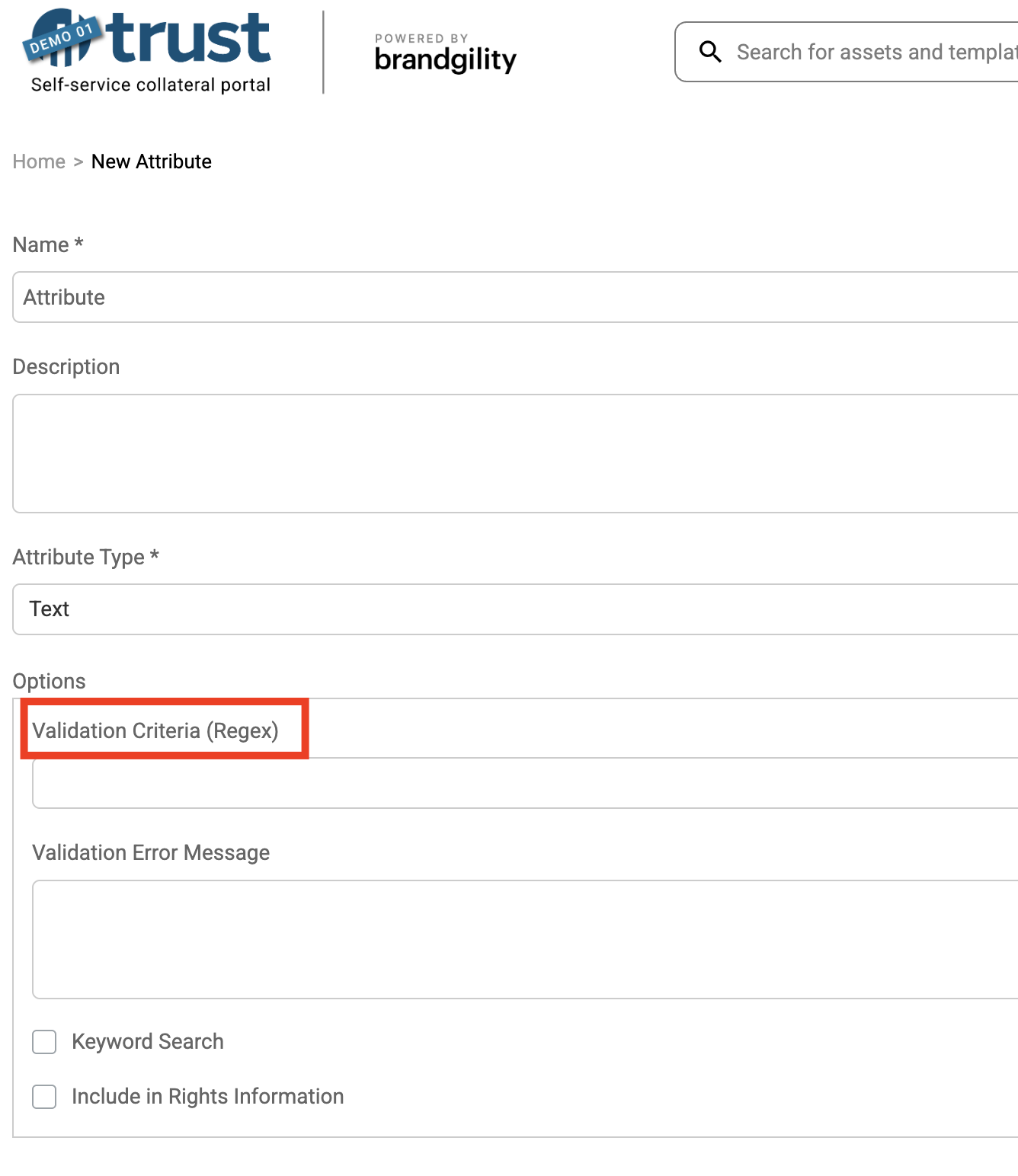Click the Validation Criteria (Regex) input box
The image size is (1018, 1176).
click(x=524, y=783)
